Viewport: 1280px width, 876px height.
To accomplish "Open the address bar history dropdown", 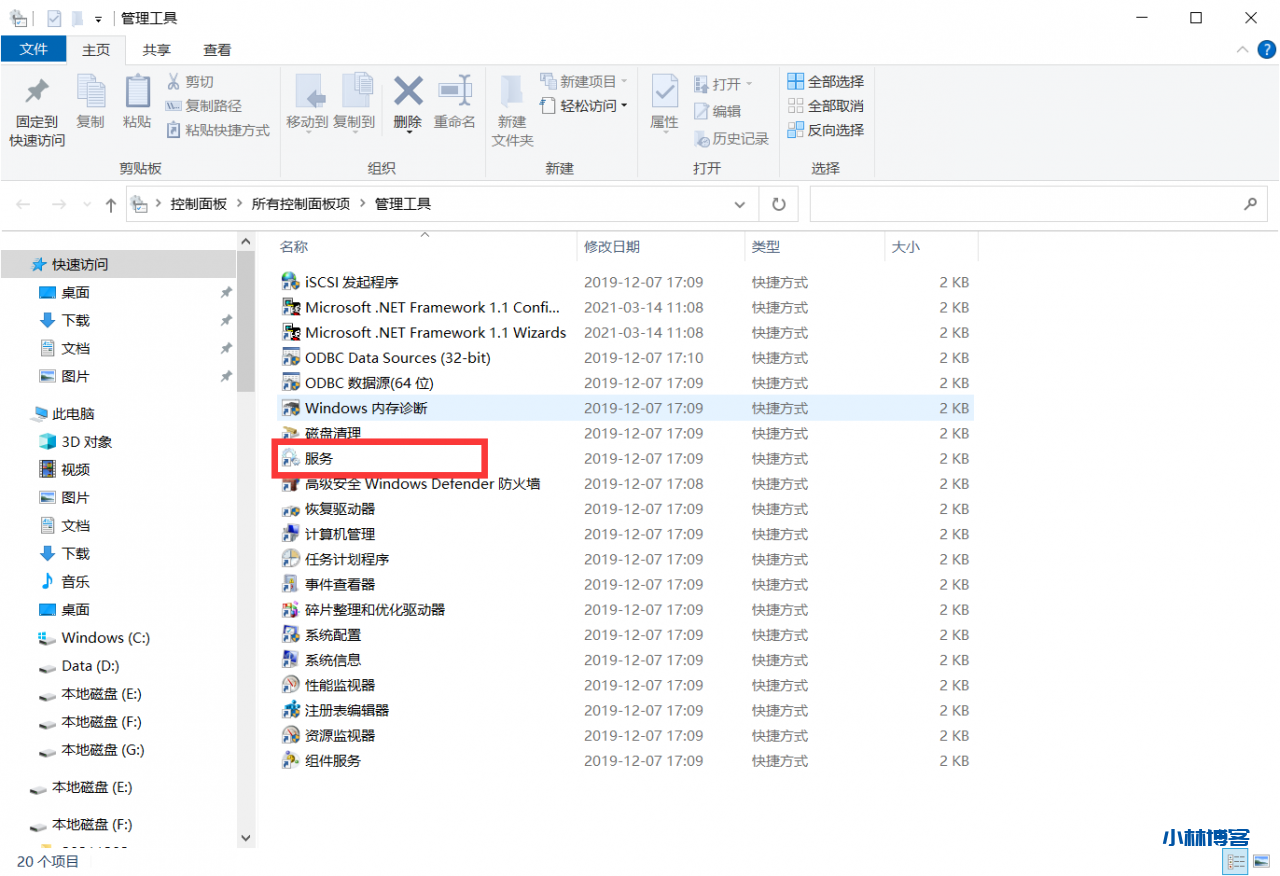I will (x=739, y=203).
